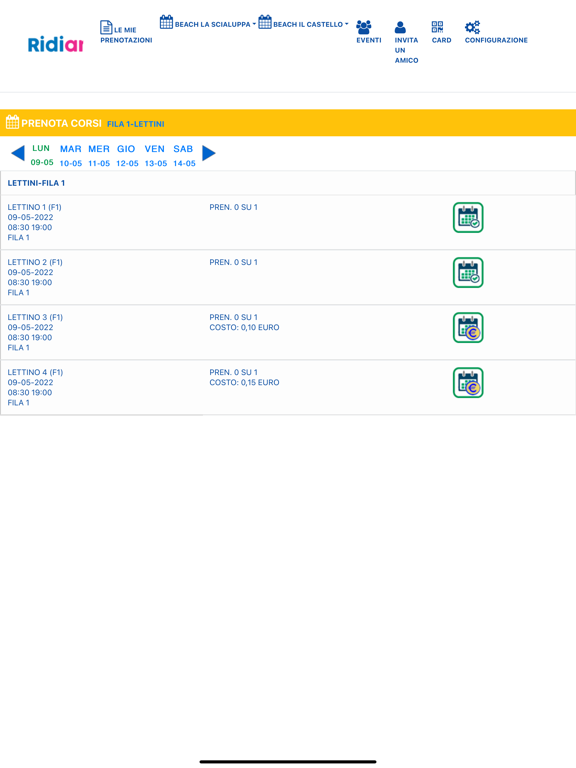Screen dimensions: 576x768
Task: Click COSTO: 0,10 EURO text
Action: 244,328
